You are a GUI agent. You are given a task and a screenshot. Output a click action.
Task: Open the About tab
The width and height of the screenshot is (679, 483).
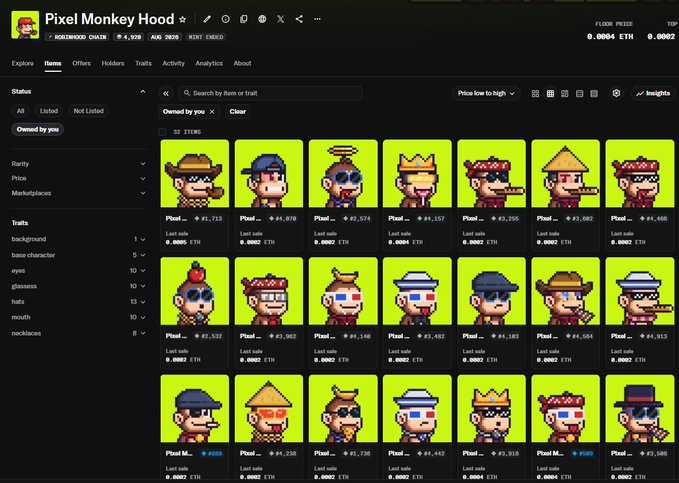point(242,63)
